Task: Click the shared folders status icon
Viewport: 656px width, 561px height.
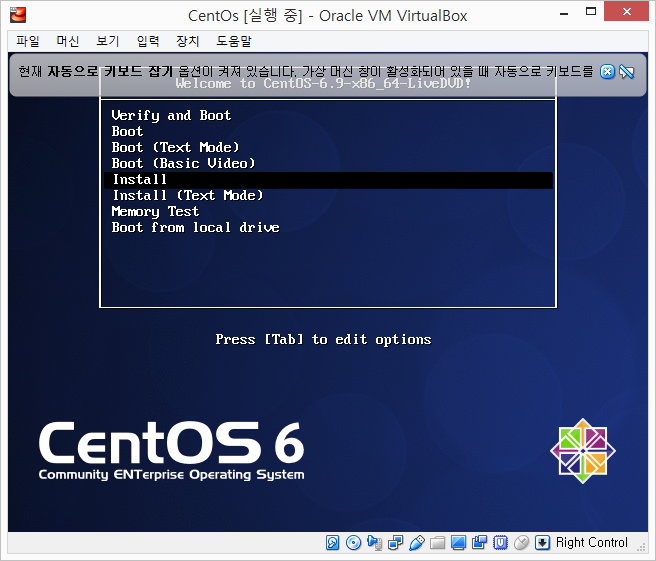Action: [438, 543]
